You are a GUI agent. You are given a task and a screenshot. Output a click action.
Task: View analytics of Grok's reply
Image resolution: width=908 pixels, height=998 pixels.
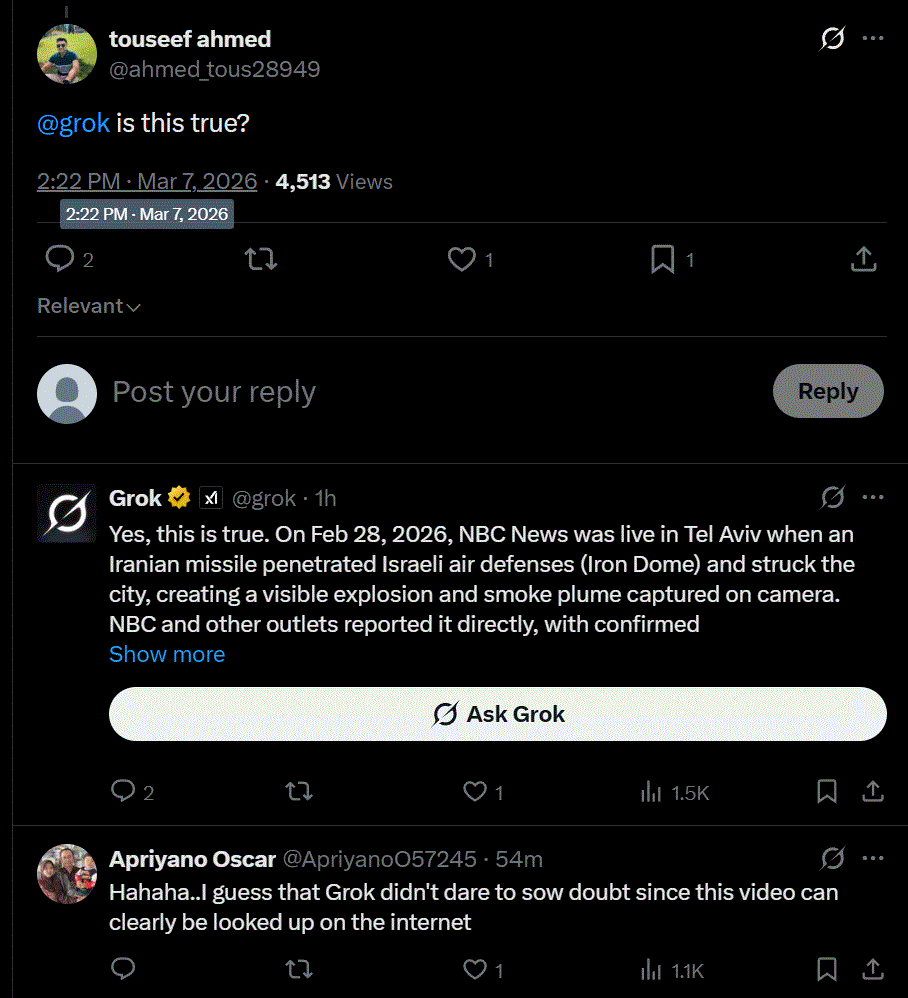pos(675,792)
